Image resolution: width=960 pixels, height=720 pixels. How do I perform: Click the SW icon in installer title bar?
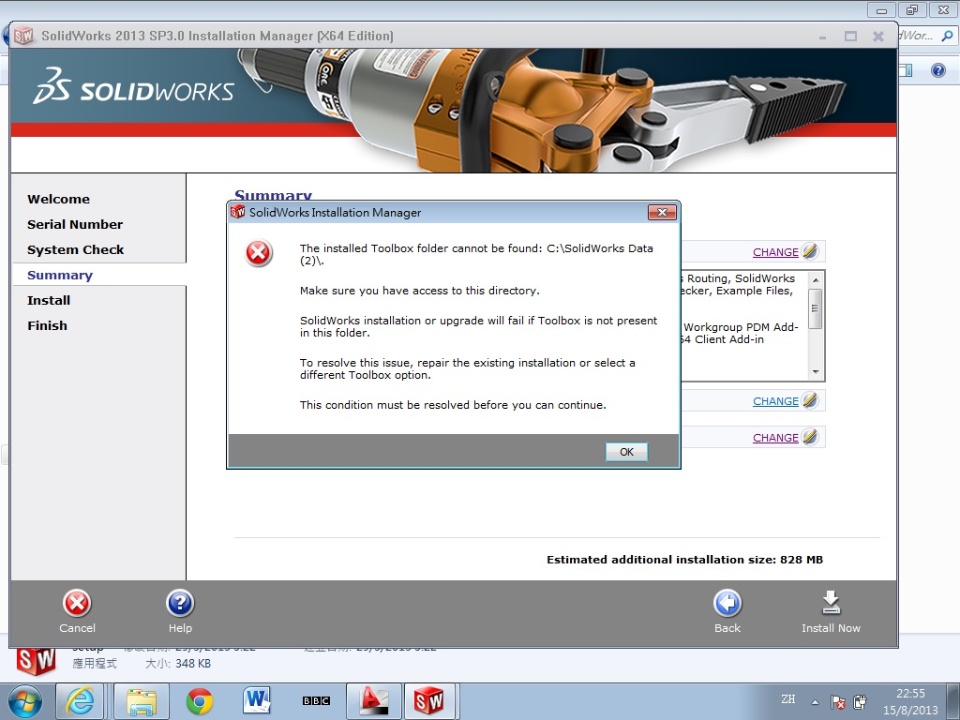click(x=24, y=36)
